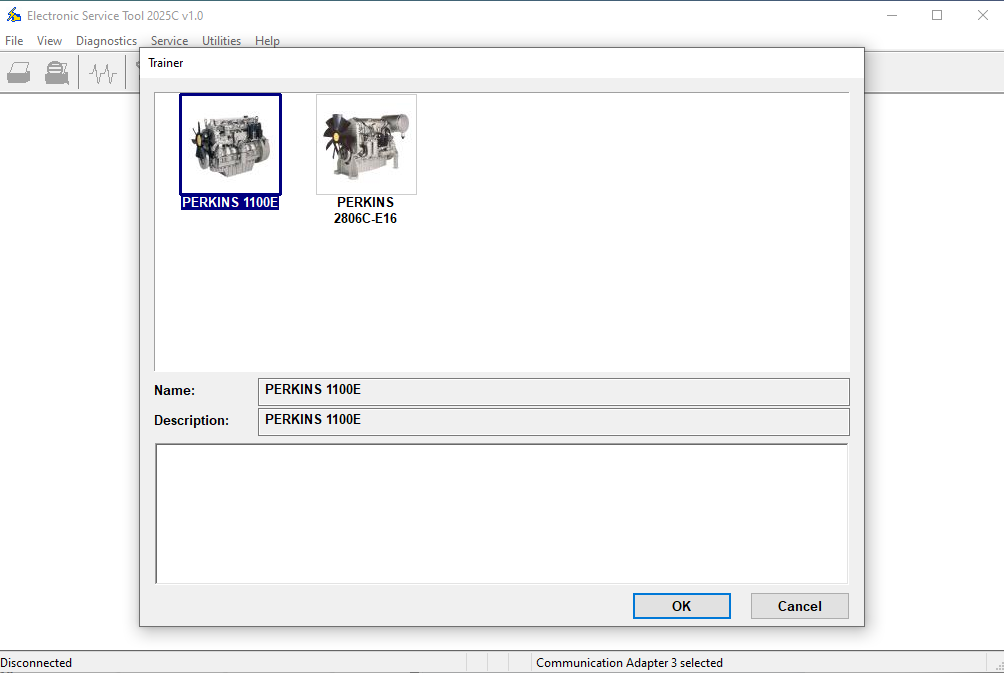Click the Description field in Trainer dialog
This screenshot has height=673, width=1004.
pyautogui.click(x=553, y=421)
